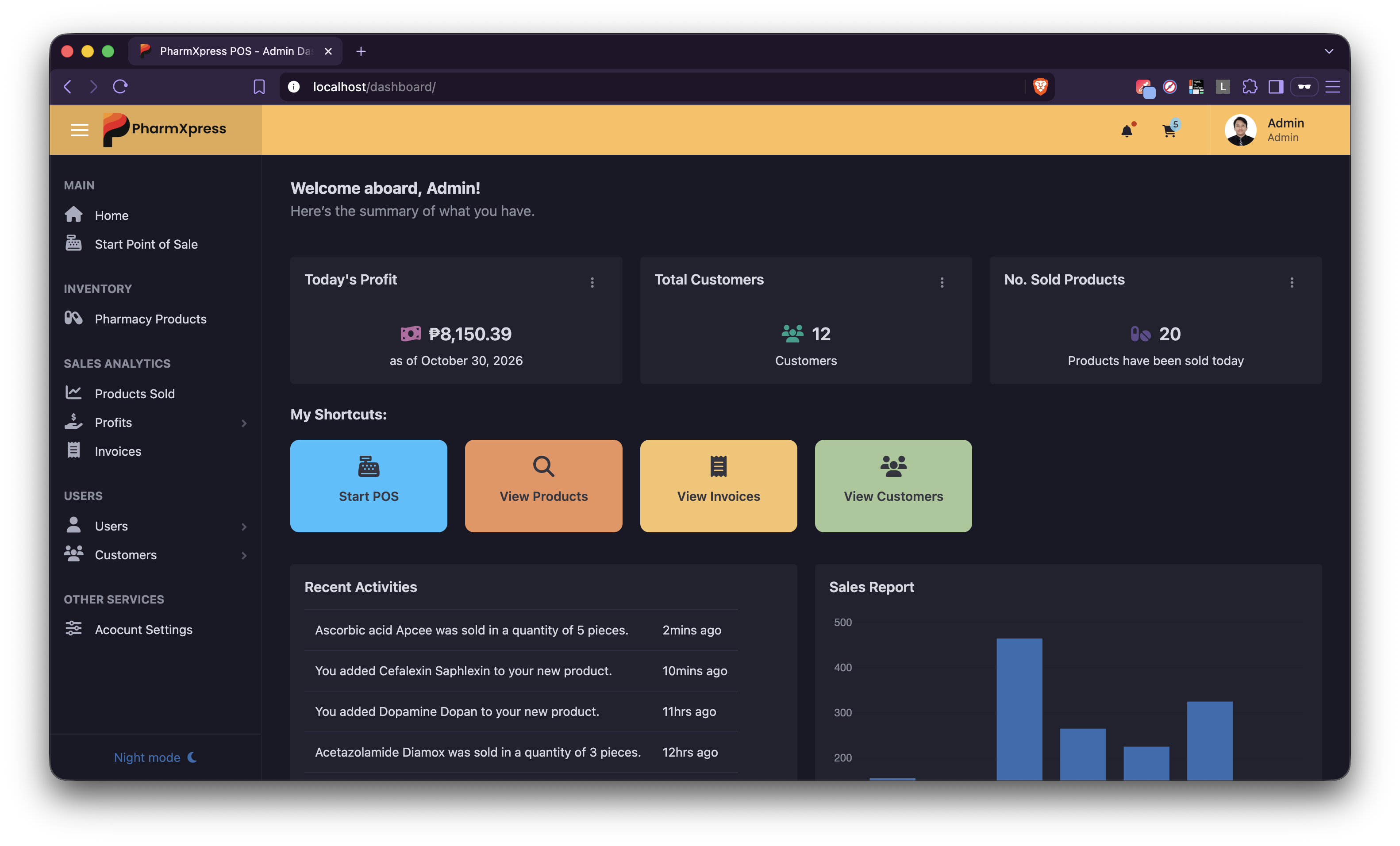The height and width of the screenshot is (846, 1400).
Task: Click the View Customers shortcut
Action: click(893, 486)
